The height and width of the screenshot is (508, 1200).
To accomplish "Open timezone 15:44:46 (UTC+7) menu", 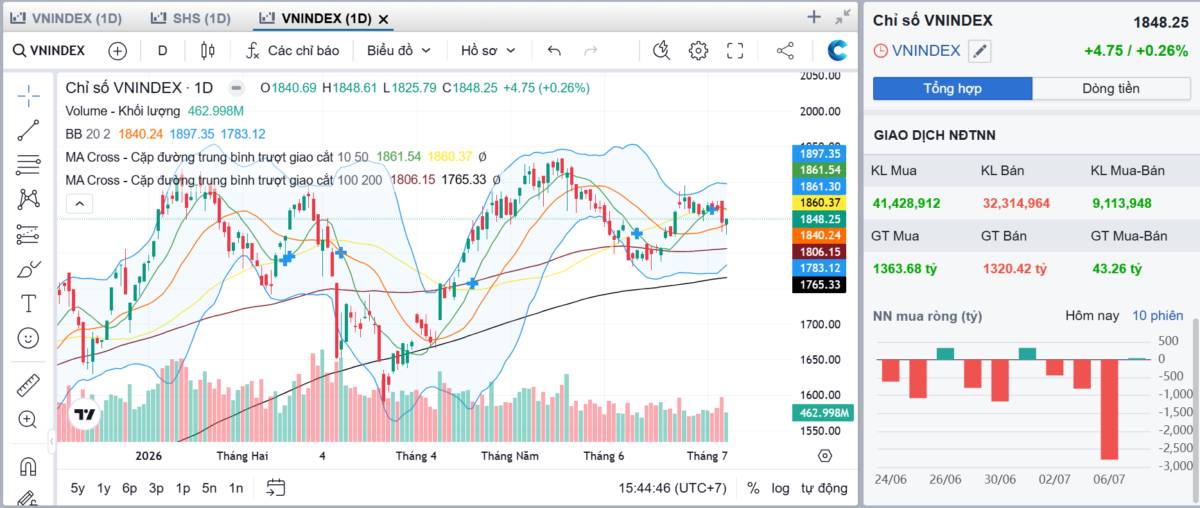I will [673, 488].
